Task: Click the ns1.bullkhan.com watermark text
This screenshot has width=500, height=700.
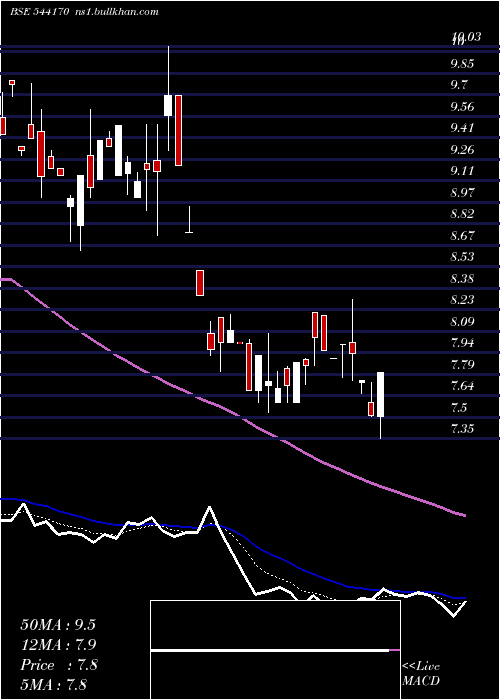Action: (115, 12)
